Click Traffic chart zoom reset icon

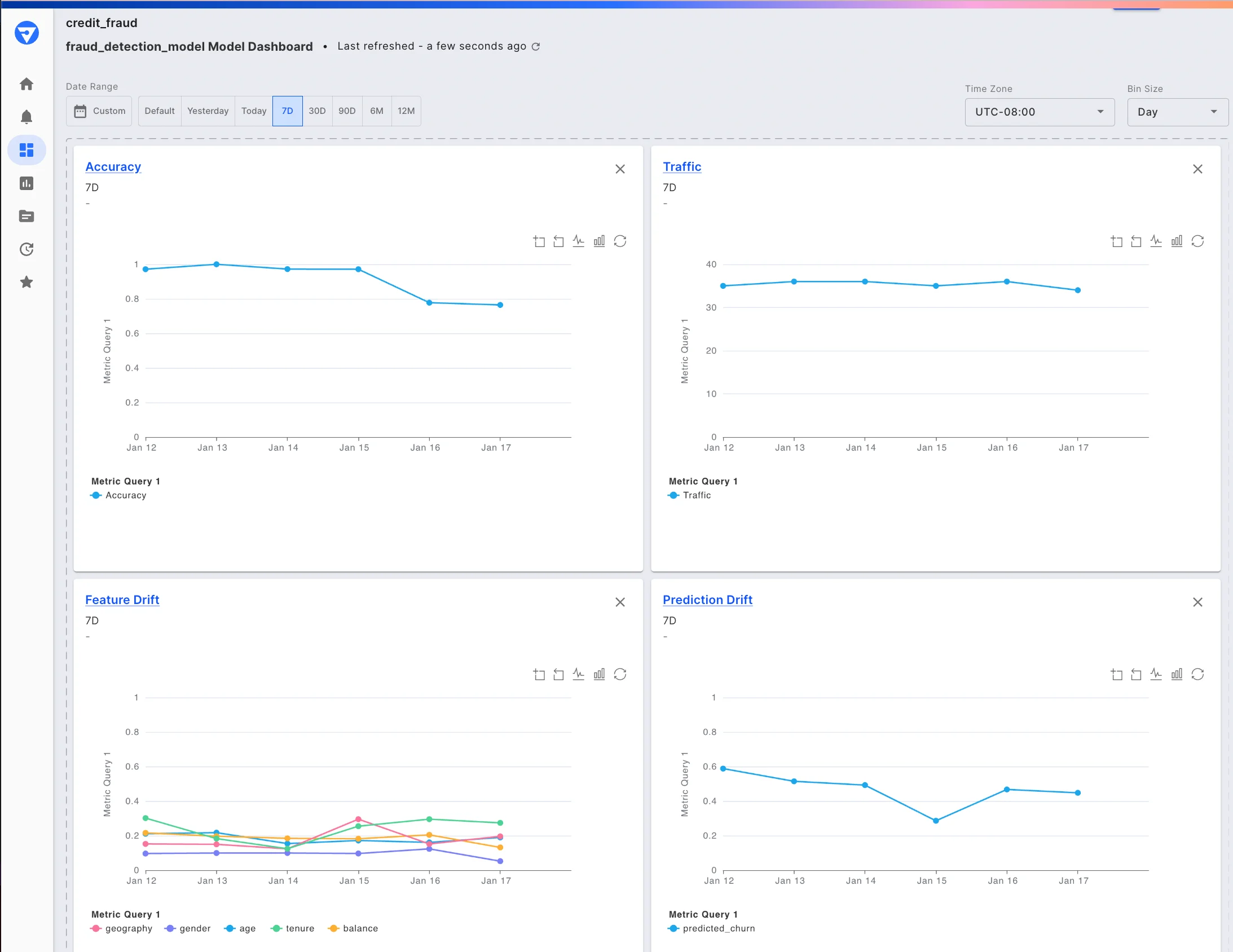1136,241
